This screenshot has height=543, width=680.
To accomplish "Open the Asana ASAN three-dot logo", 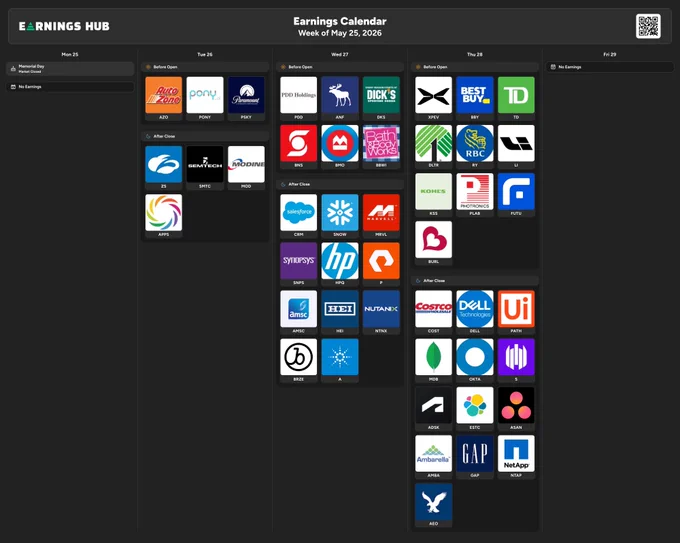I will 516,405.
